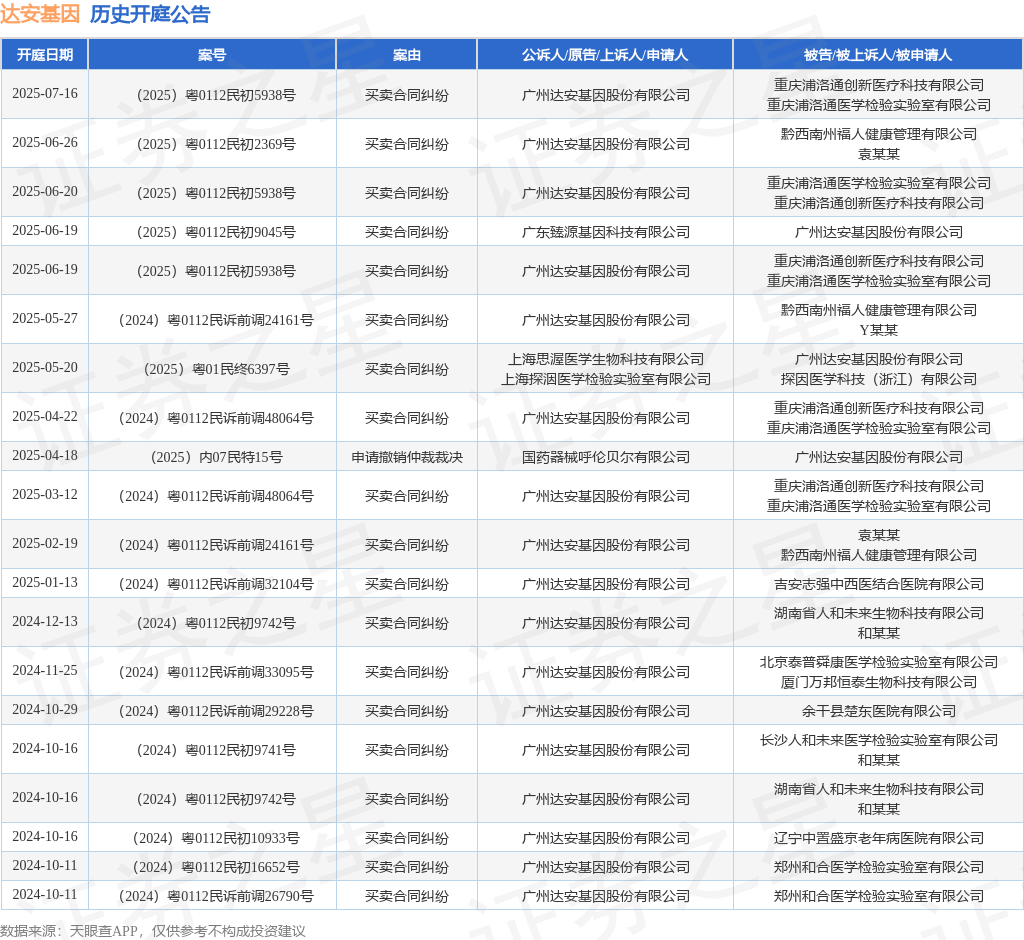Click plaintiff 广东臻源基因科技有限公司

[605, 232]
